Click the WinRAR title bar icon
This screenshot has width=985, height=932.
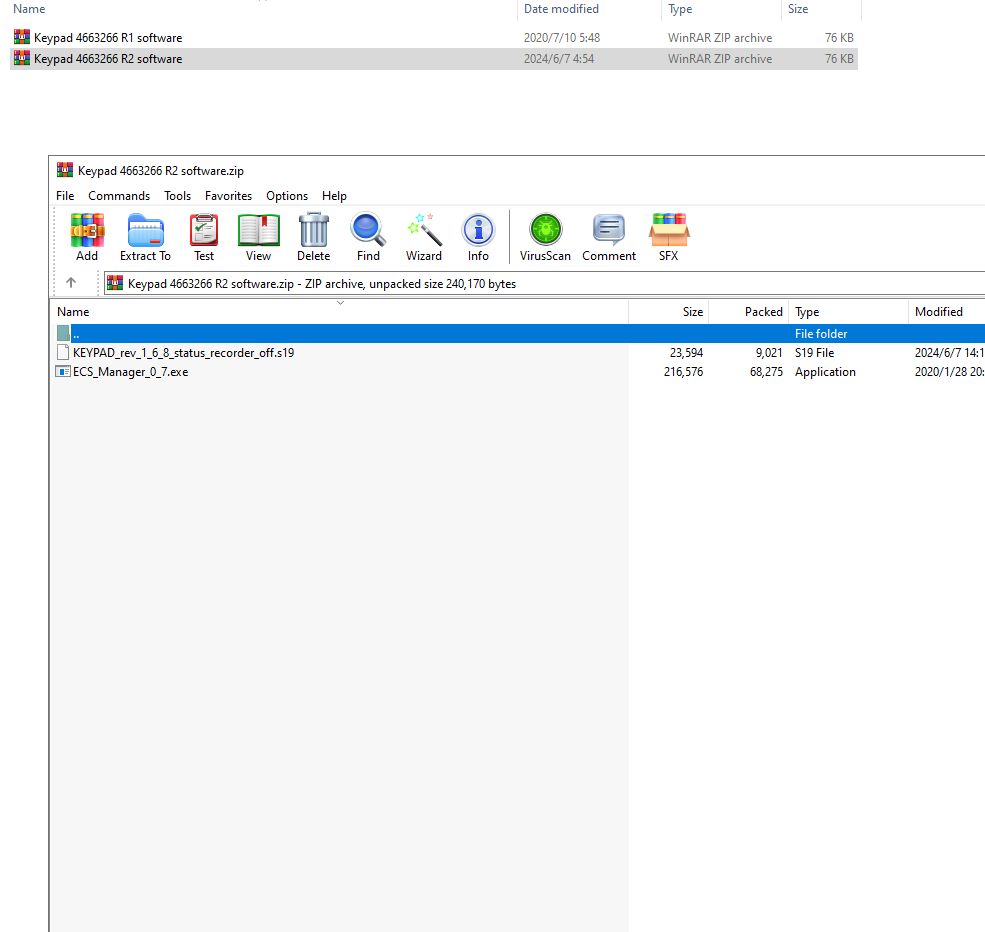tap(65, 170)
